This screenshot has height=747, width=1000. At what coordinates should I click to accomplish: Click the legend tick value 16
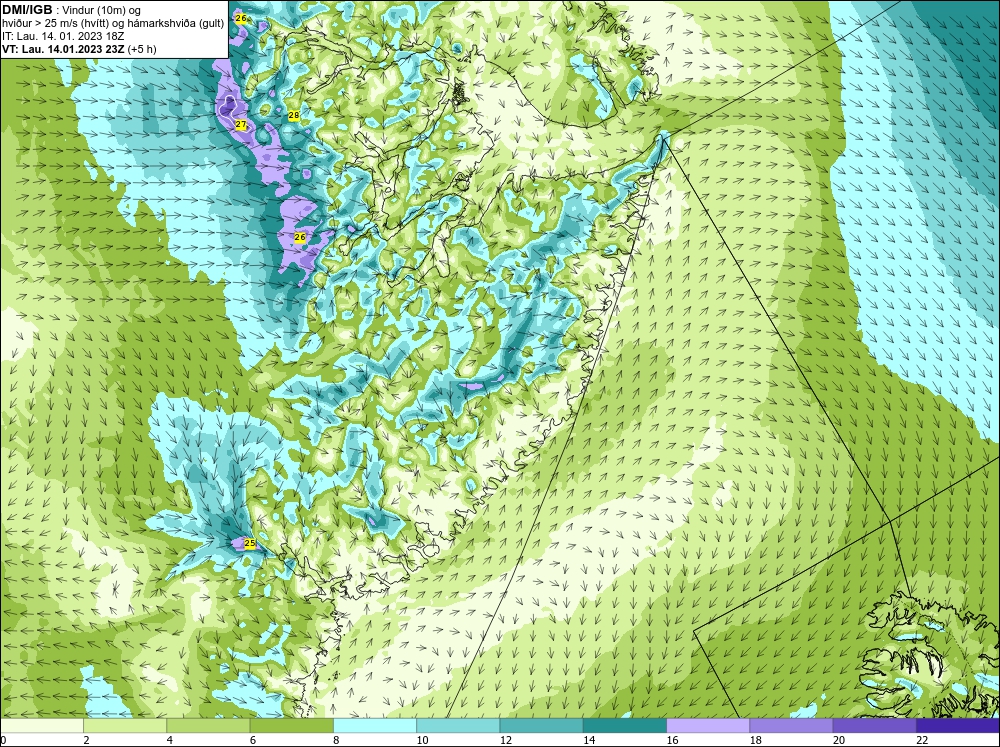tap(672, 740)
